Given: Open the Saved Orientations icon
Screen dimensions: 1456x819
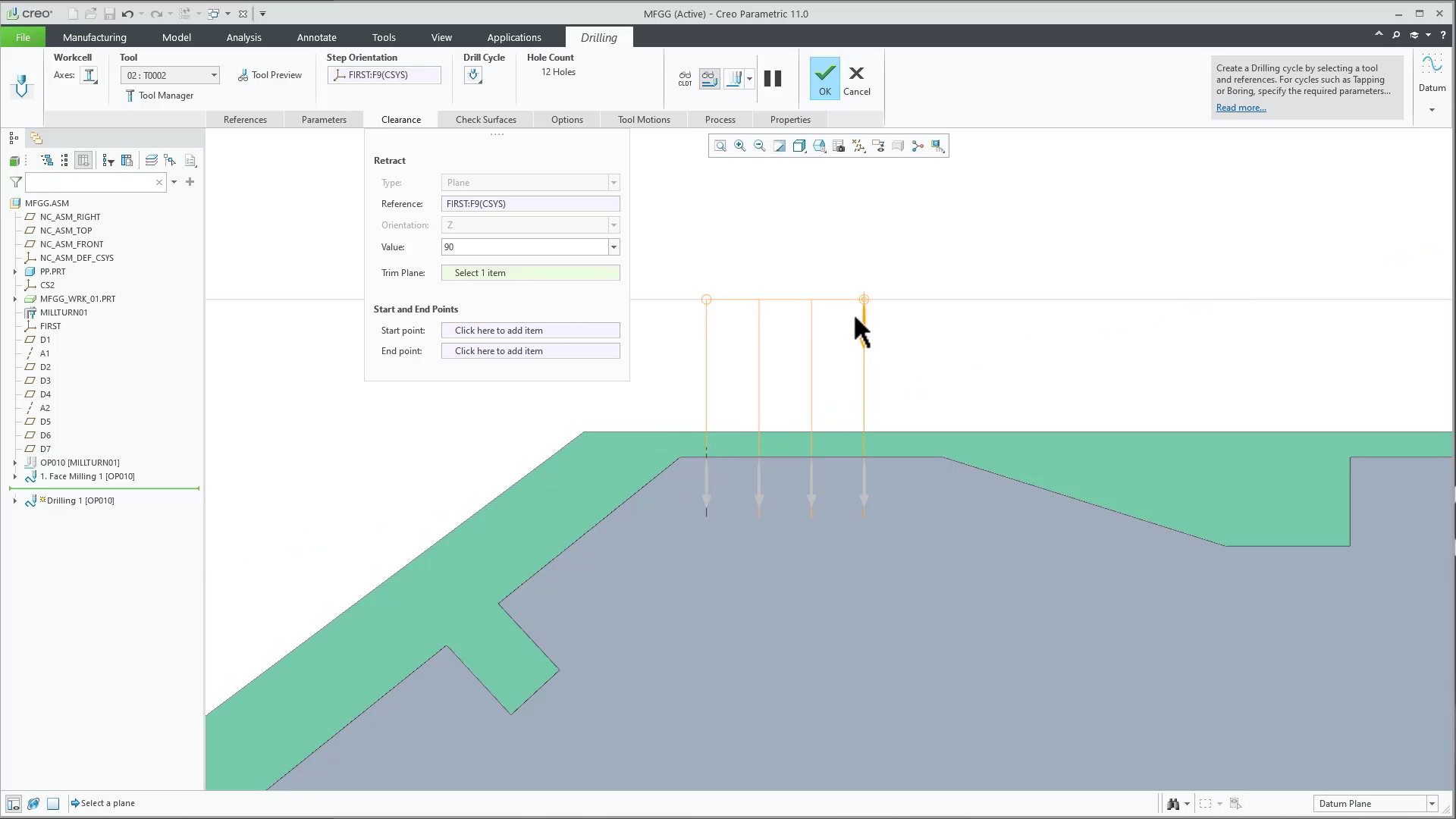Looking at the screenshot, I should pos(819,146).
